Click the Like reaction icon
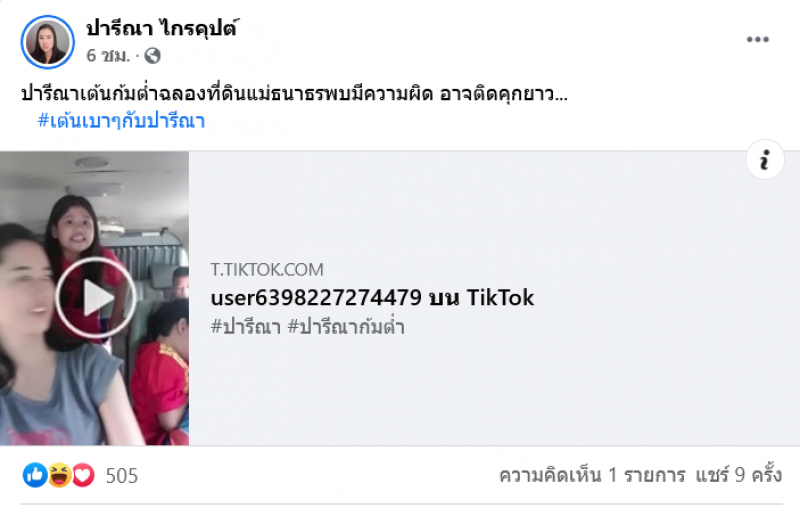 [35, 475]
